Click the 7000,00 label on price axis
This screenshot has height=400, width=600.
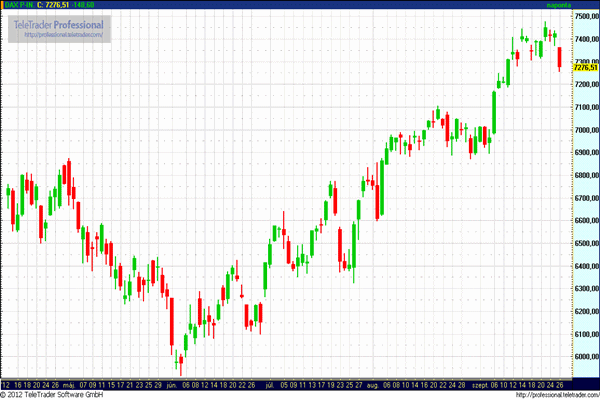coord(584,130)
